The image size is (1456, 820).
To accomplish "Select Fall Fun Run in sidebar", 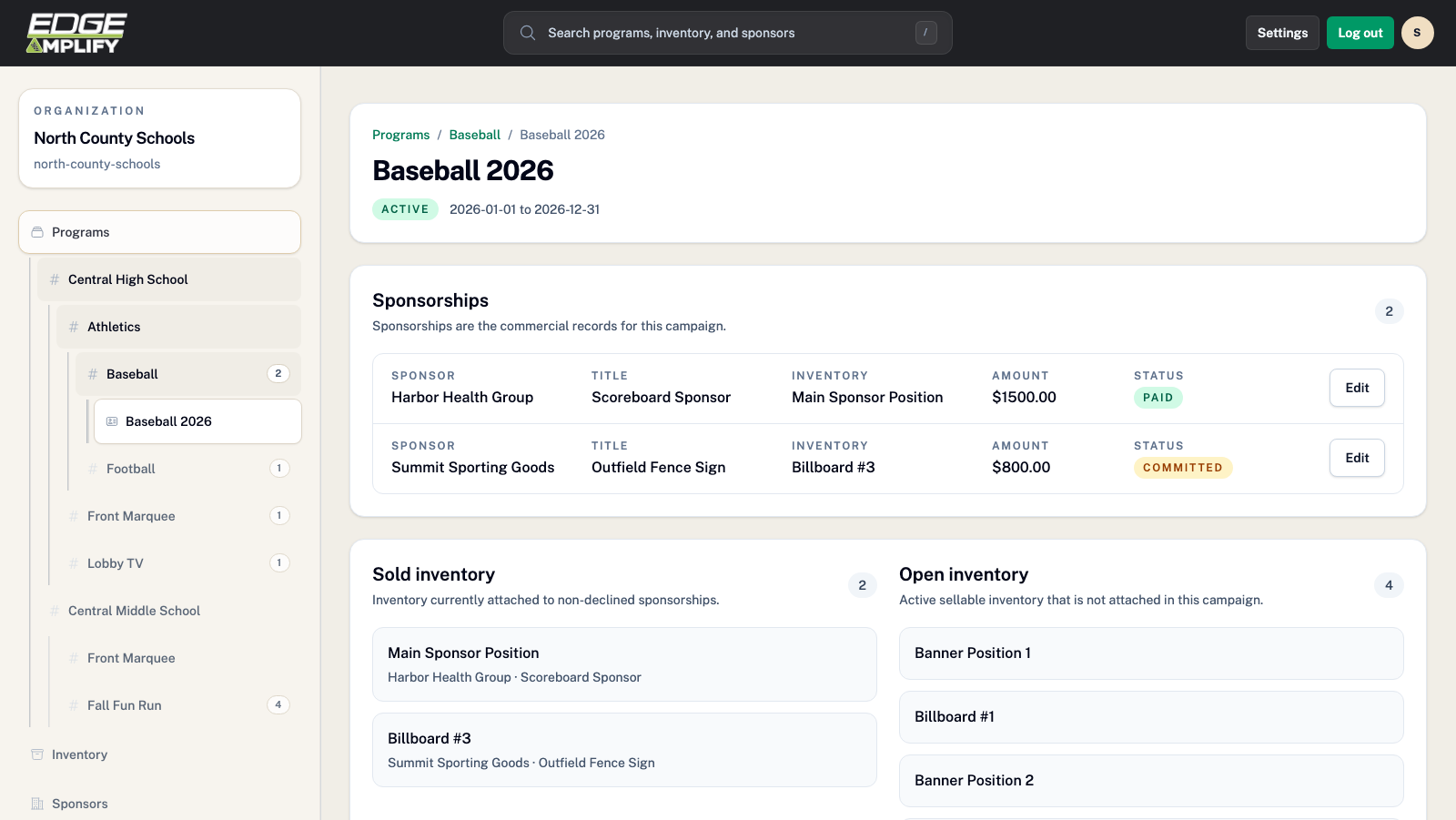I will click(x=125, y=705).
